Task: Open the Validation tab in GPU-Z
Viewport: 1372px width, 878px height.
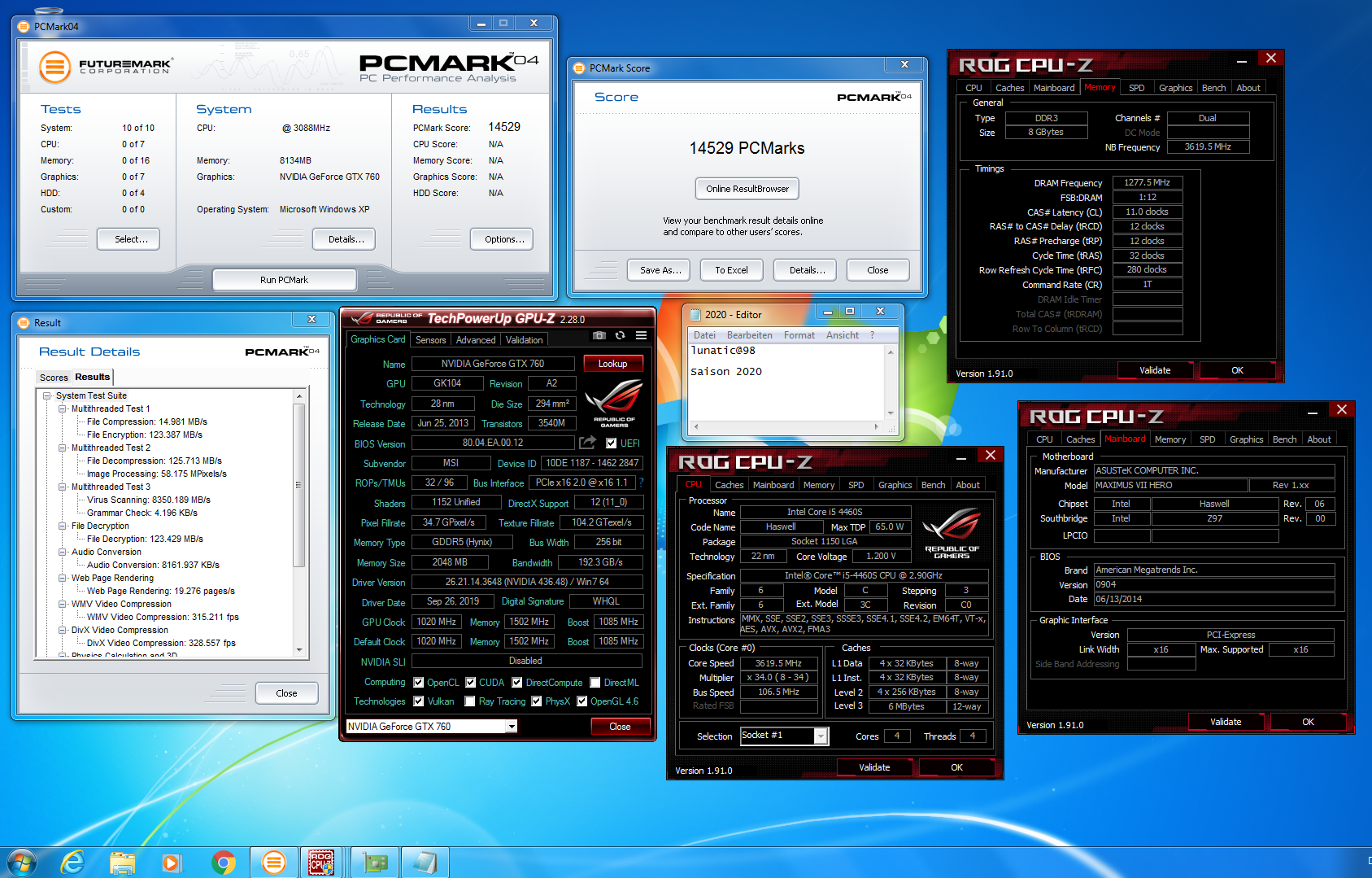Action: click(524, 340)
